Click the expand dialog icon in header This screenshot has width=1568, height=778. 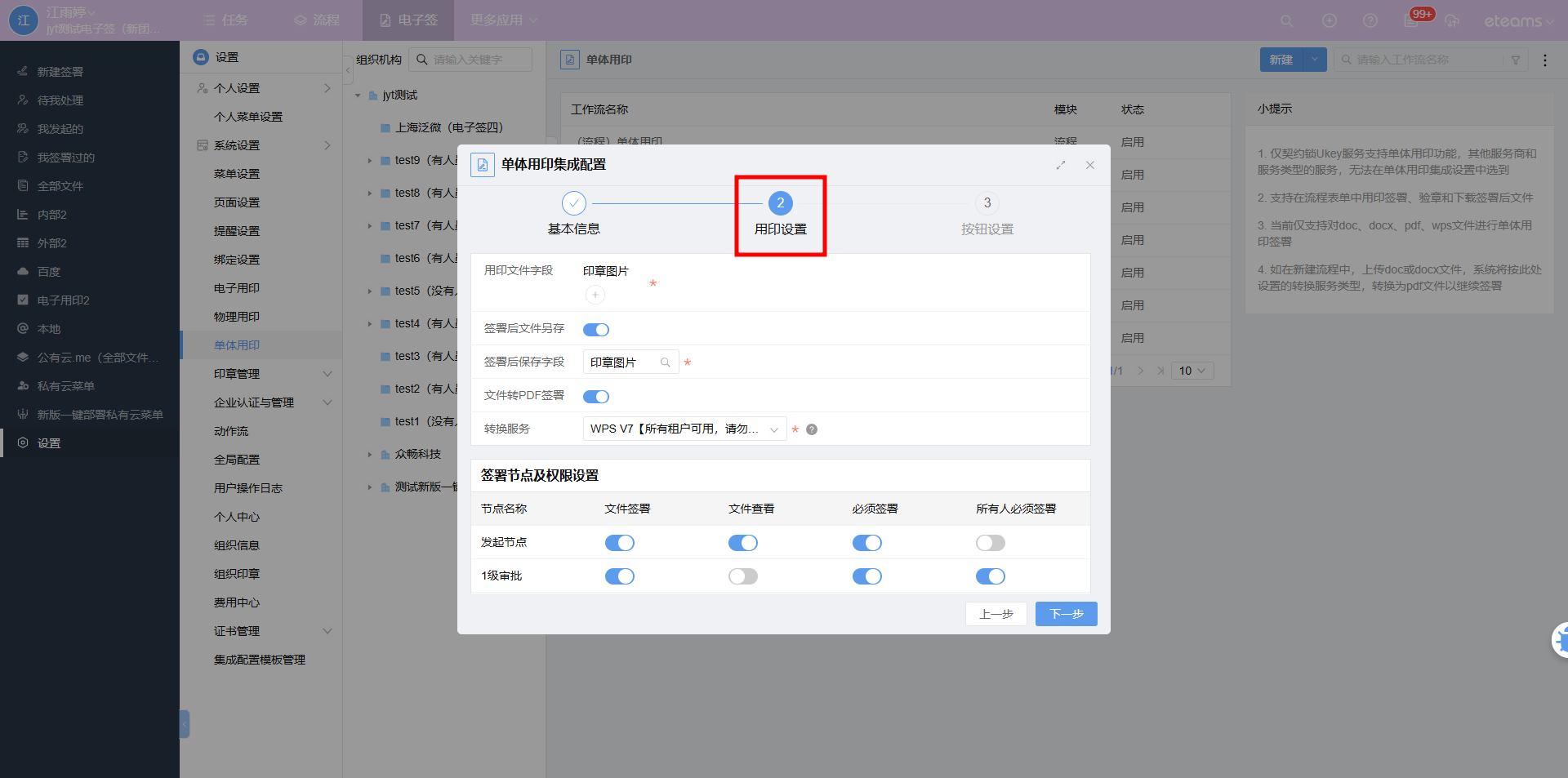coord(1061,165)
